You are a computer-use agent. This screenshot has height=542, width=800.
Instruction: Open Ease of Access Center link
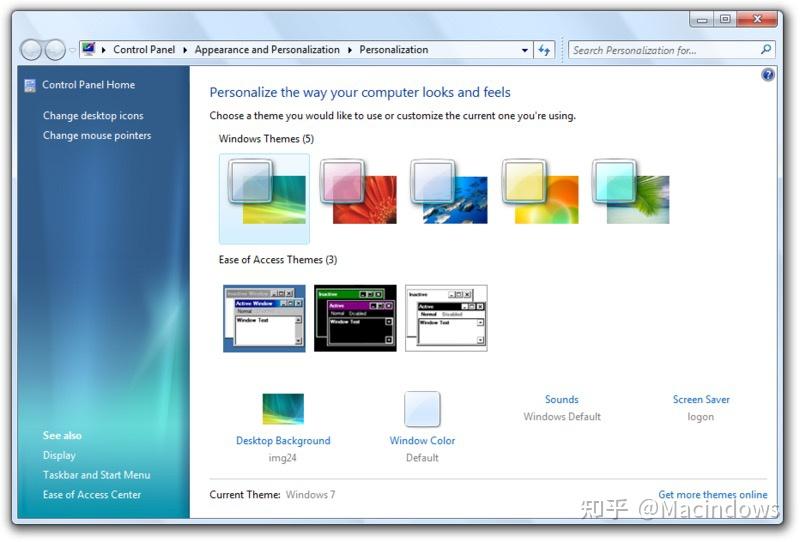[92, 495]
